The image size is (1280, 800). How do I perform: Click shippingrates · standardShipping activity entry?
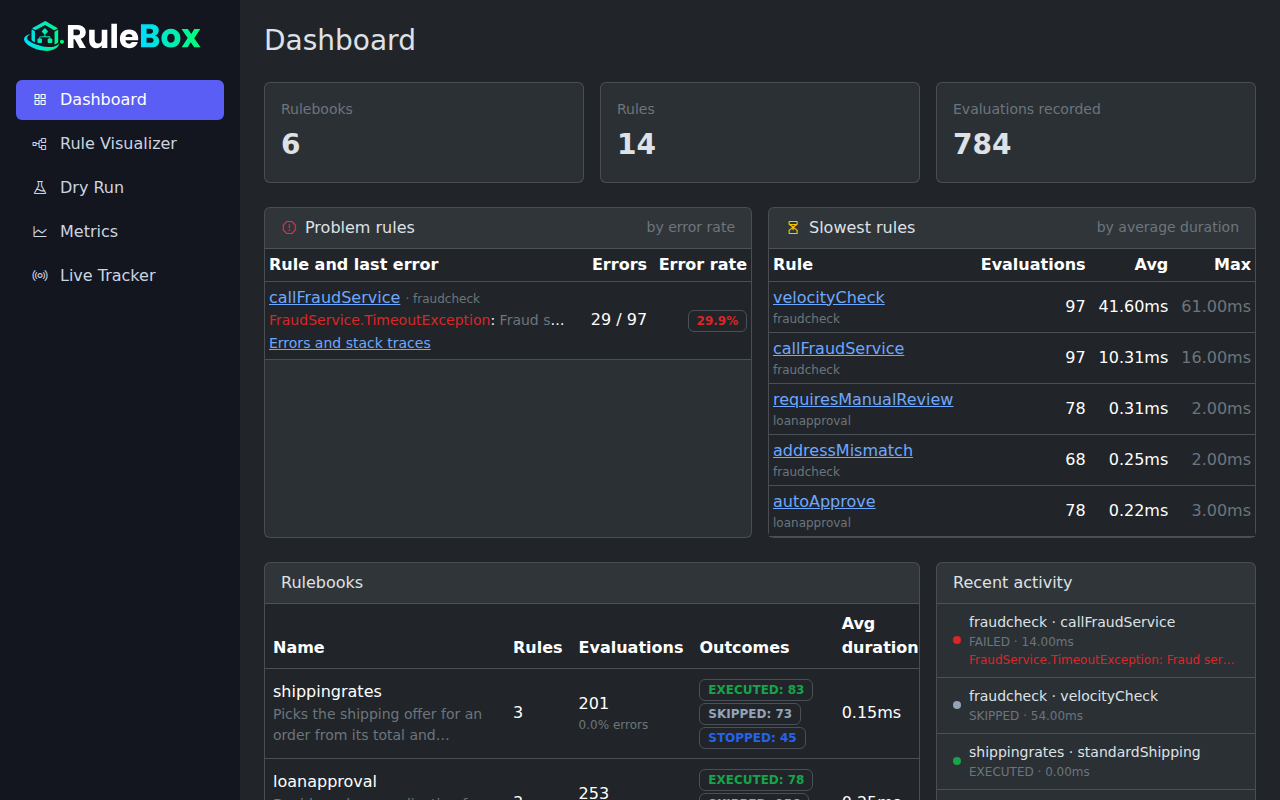[1096, 761]
